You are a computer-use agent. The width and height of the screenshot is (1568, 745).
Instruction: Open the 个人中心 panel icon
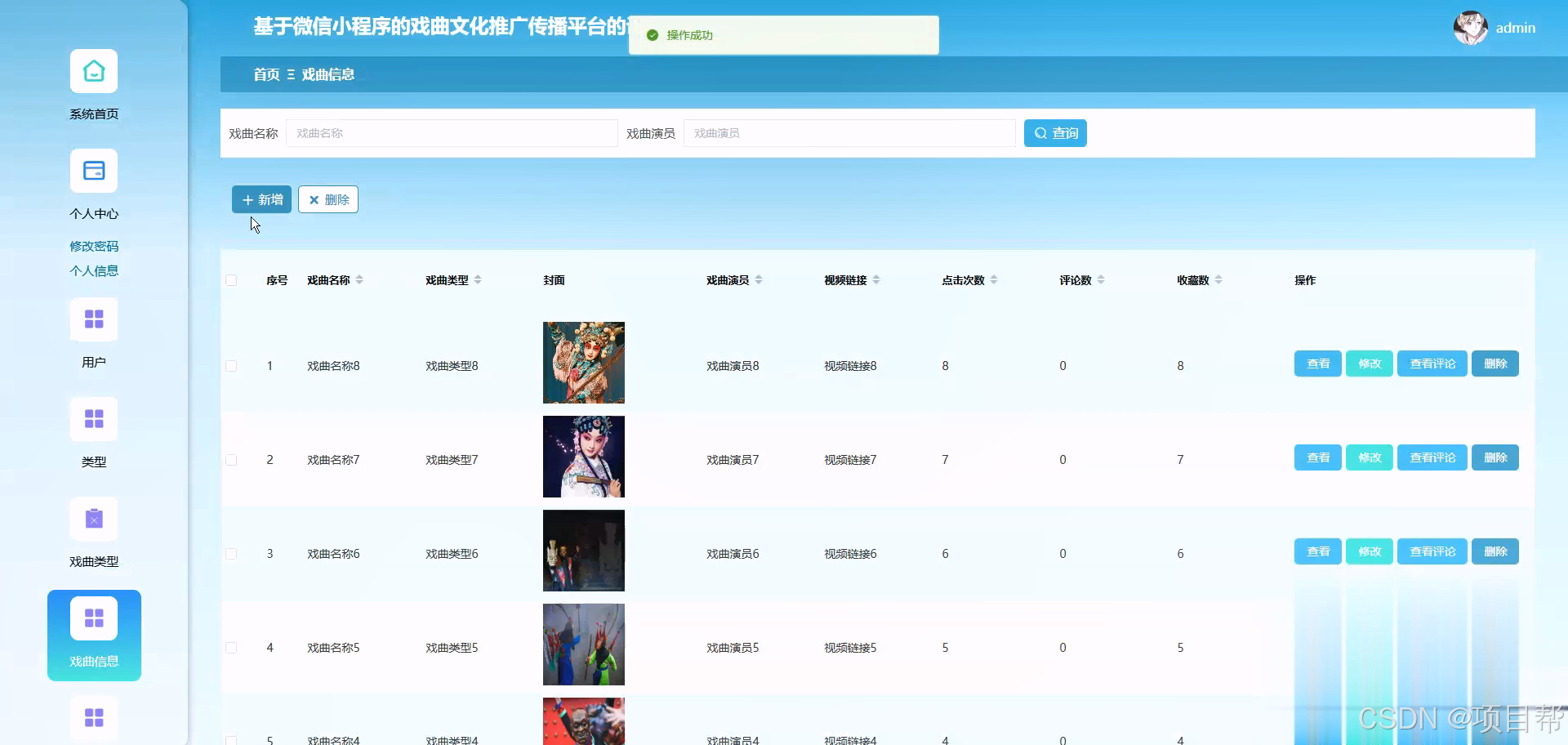tap(93, 171)
